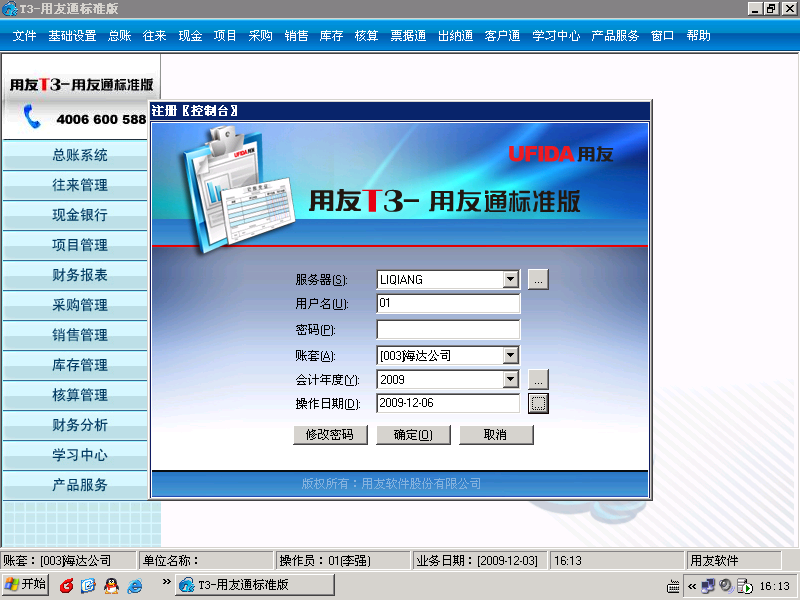The height and width of the screenshot is (600, 800).
Task: Click the network computers tray icon
Action: pos(708,586)
